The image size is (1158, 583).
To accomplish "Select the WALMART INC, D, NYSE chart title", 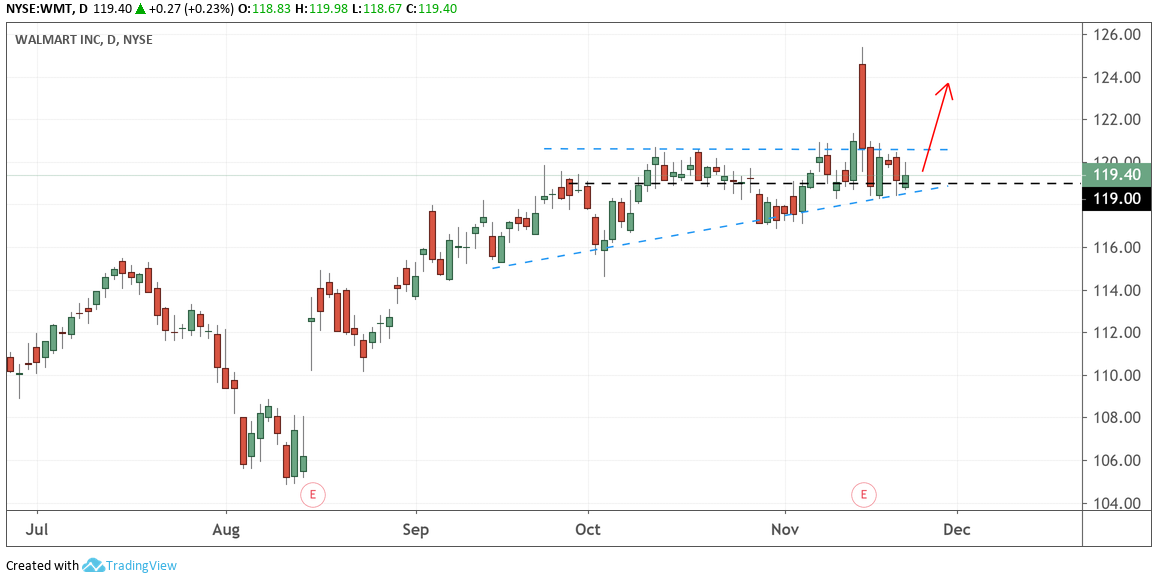I will click(84, 40).
